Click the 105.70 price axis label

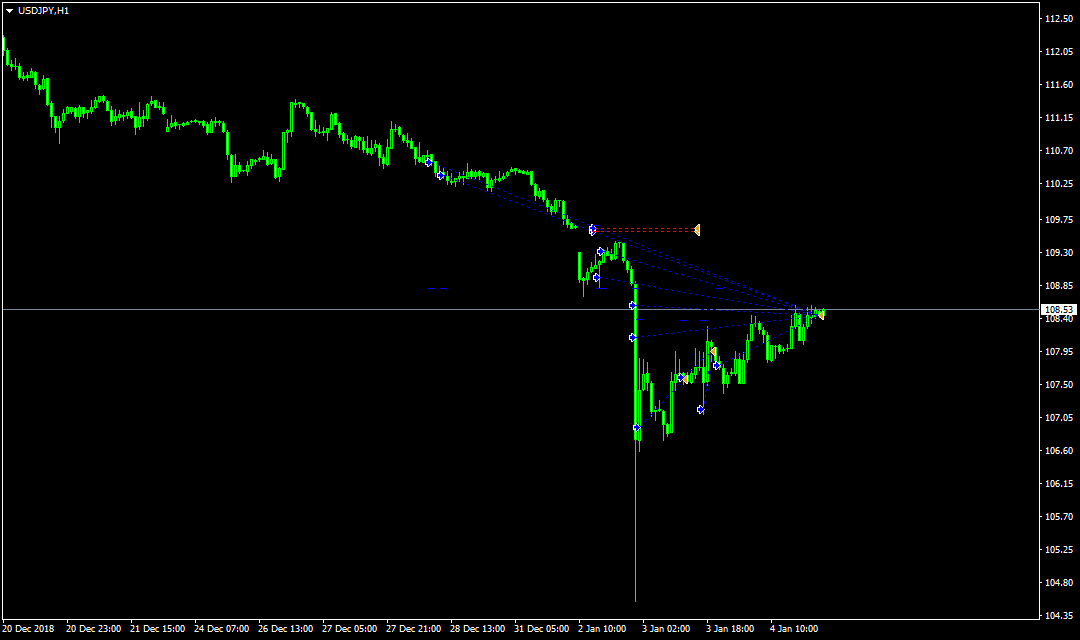[1059, 517]
